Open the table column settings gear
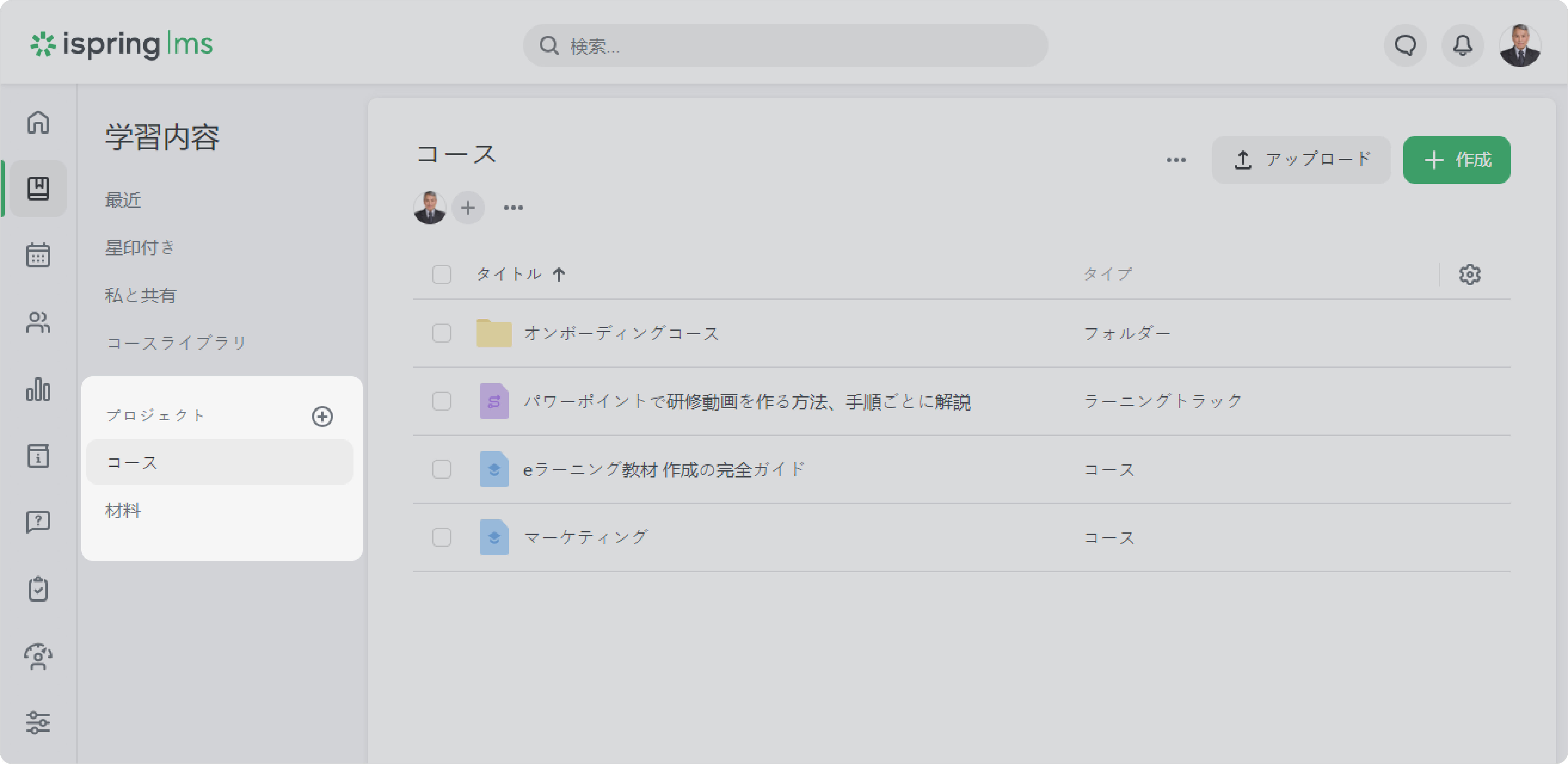The image size is (1568, 764). click(1469, 275)
